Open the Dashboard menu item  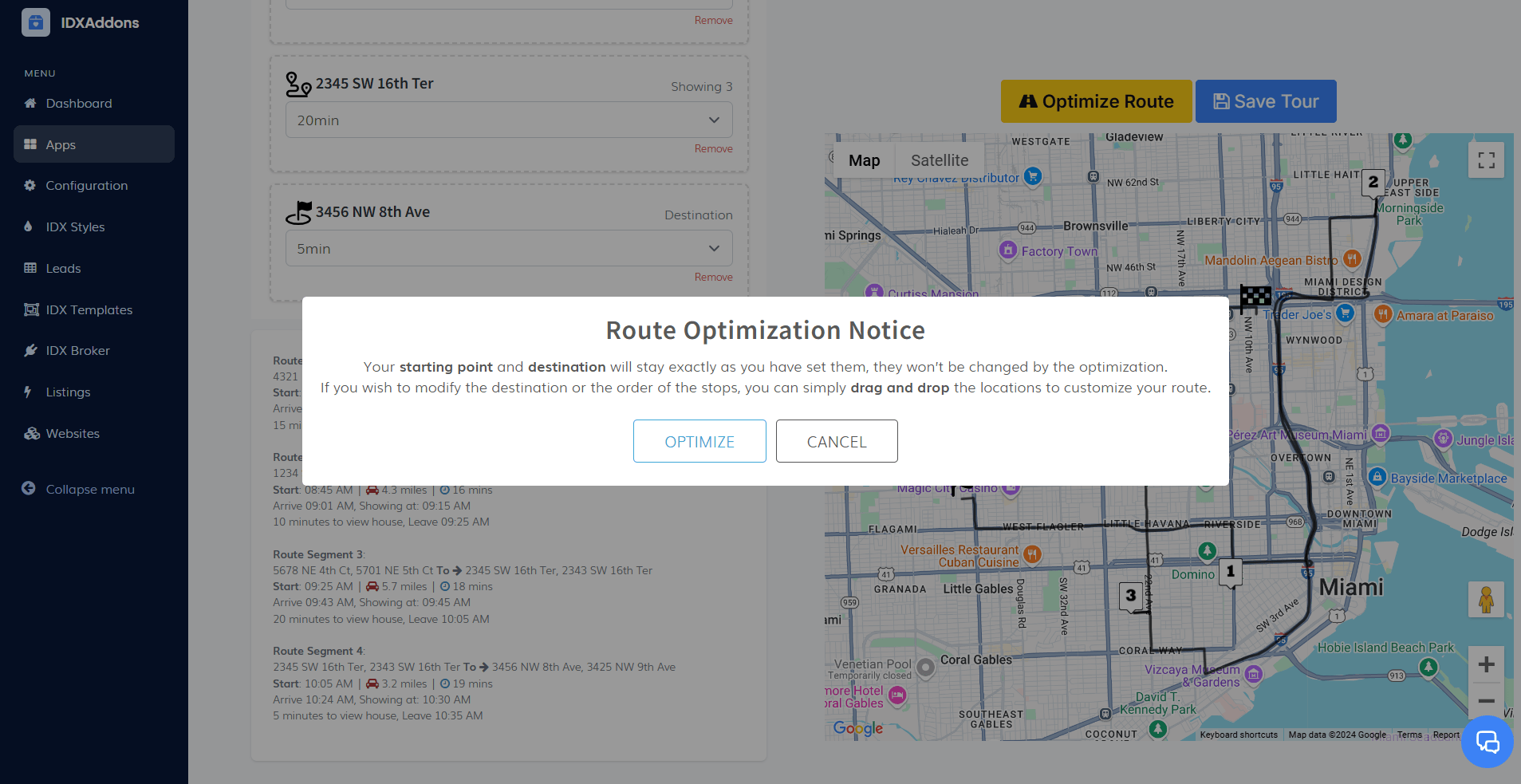coord(78,104)
